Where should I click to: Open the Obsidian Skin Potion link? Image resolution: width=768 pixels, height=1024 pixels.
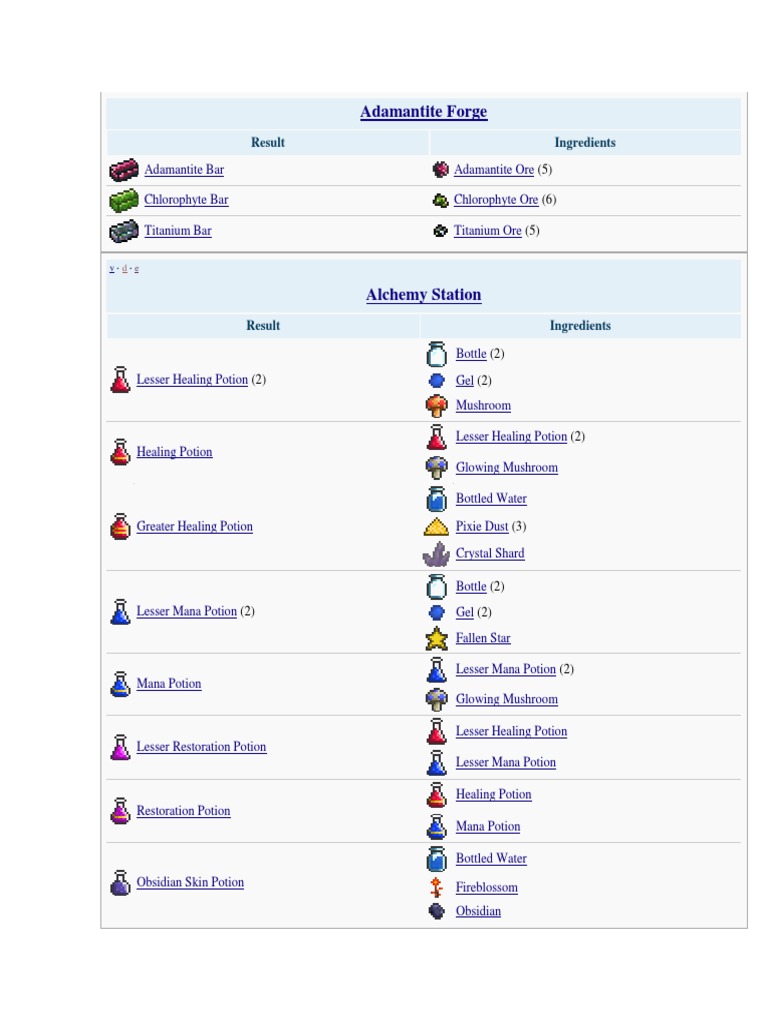(x=190, y=882)
